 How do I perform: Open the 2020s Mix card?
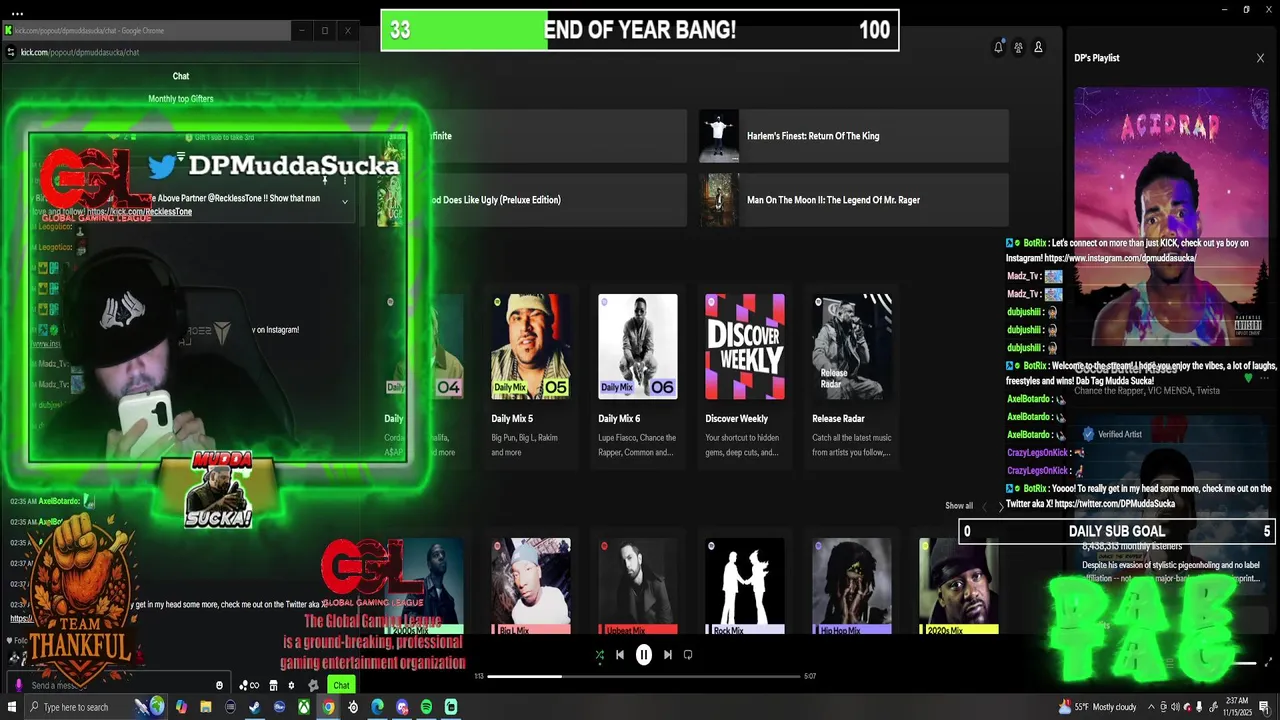click(x=959, y=587)
